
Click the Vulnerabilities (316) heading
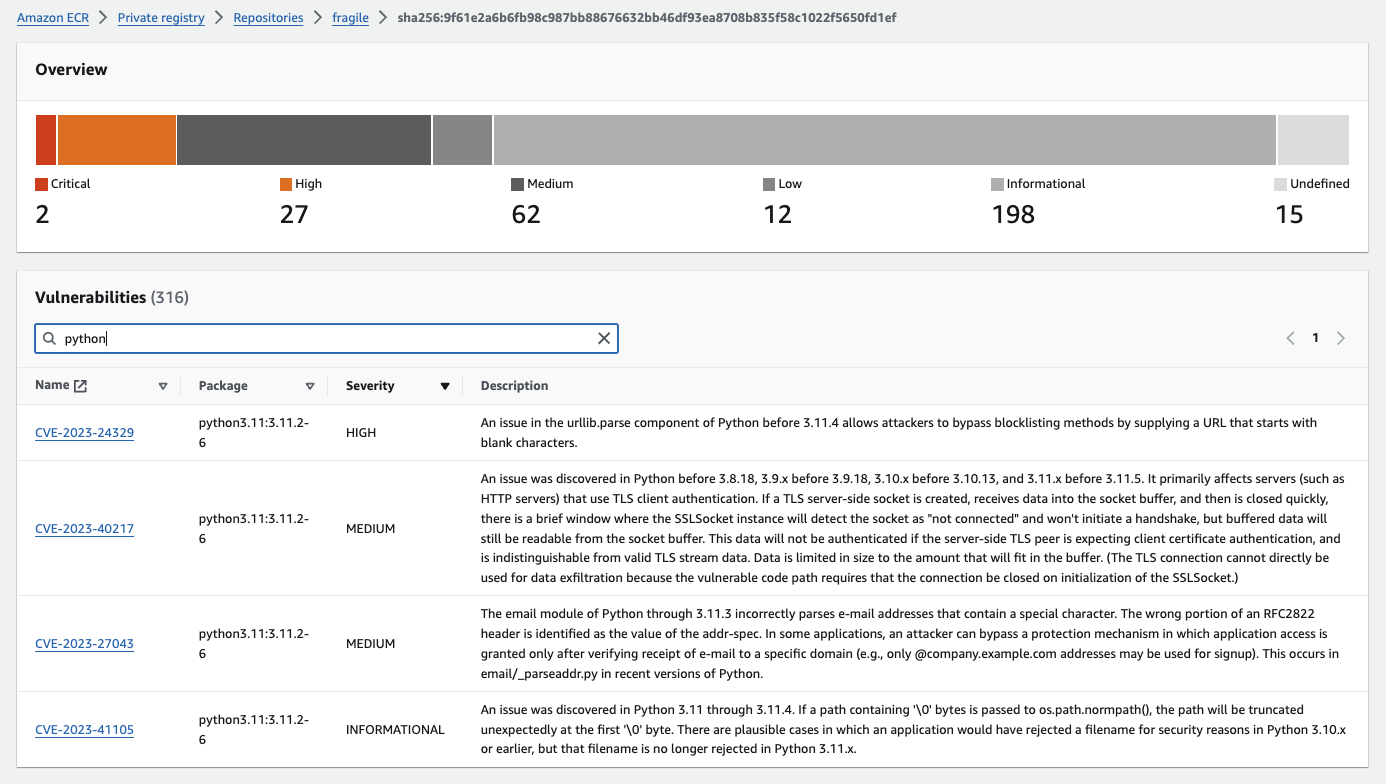112,298
